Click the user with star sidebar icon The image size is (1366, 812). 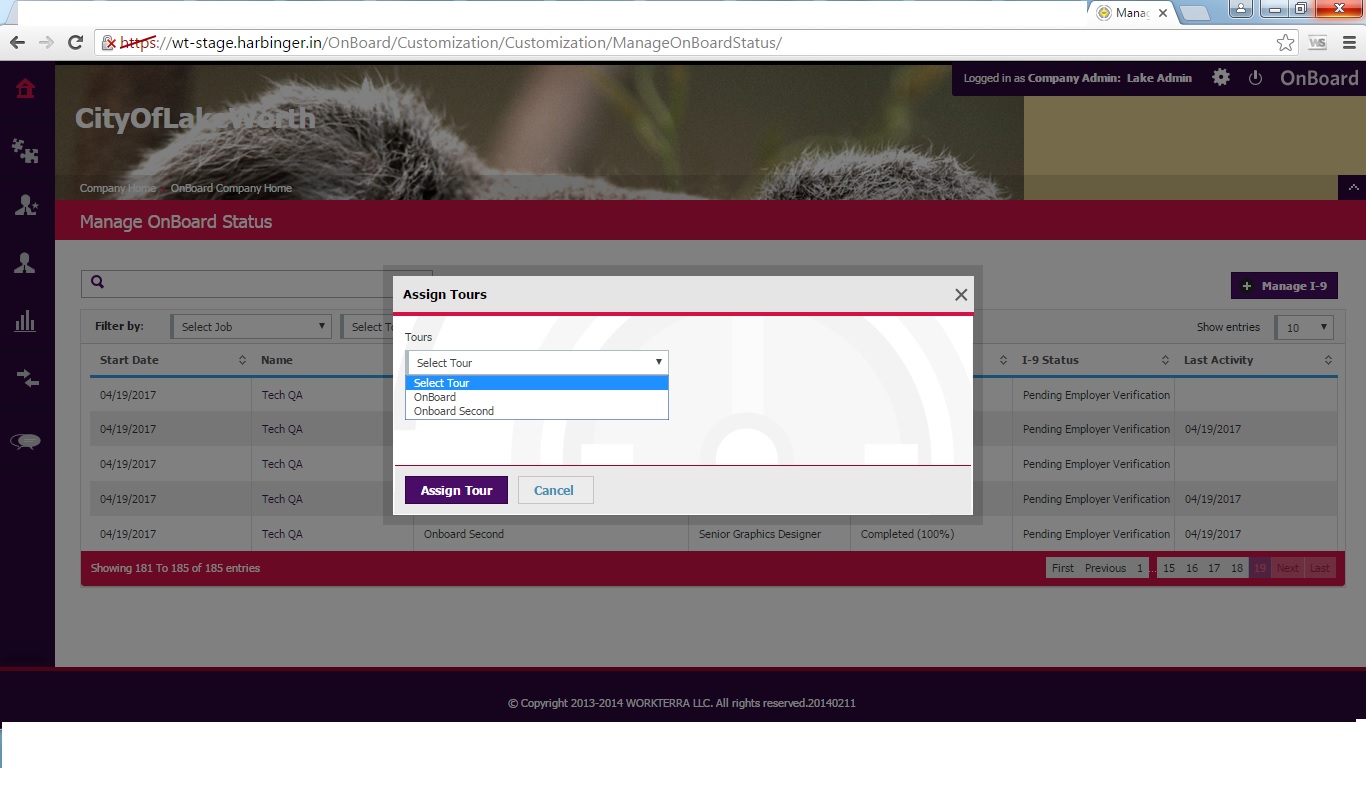25,205
